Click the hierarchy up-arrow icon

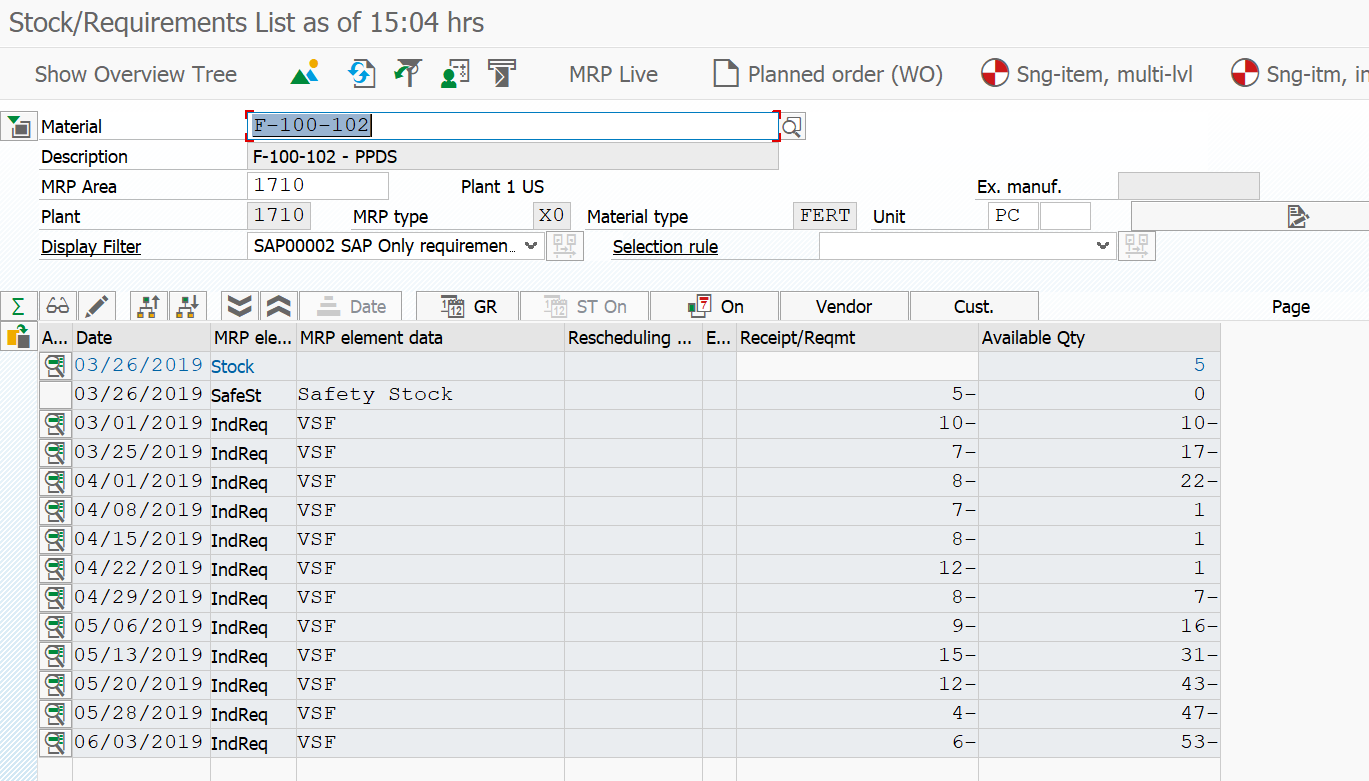[149, 306]
